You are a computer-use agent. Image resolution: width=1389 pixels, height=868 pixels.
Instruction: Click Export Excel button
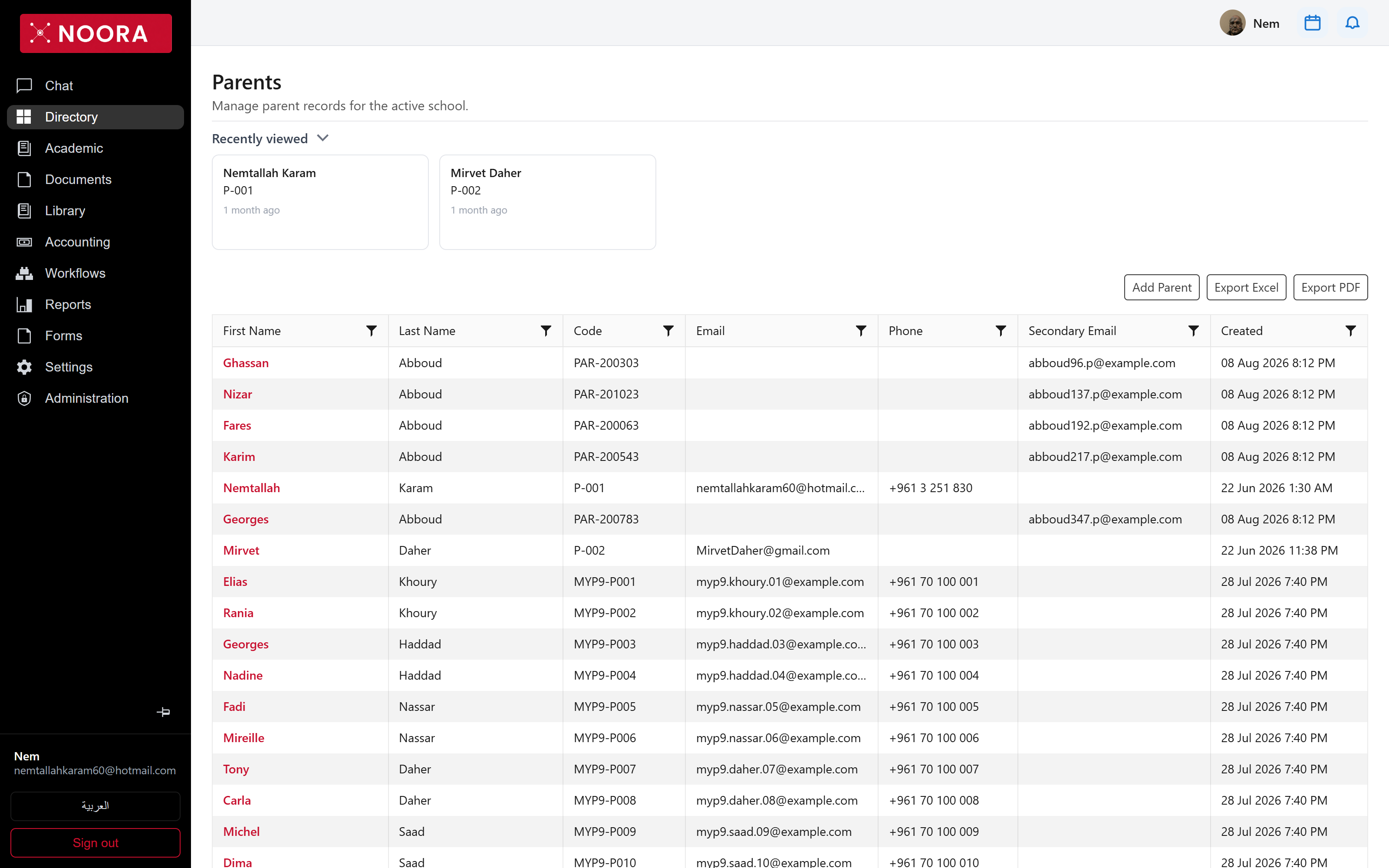click(x=1246, y=287)
